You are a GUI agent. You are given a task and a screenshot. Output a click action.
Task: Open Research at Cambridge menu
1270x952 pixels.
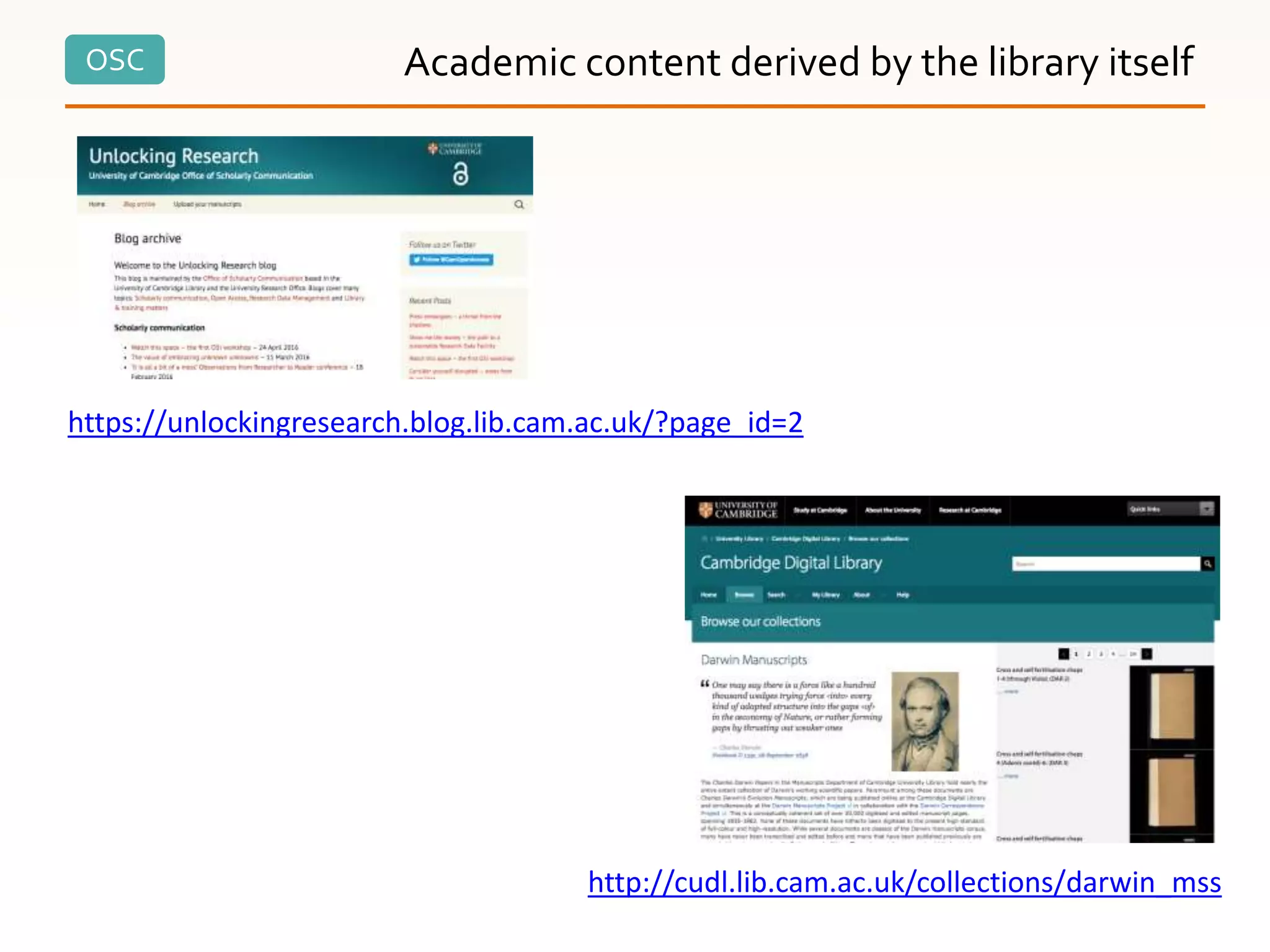(970, 511)
